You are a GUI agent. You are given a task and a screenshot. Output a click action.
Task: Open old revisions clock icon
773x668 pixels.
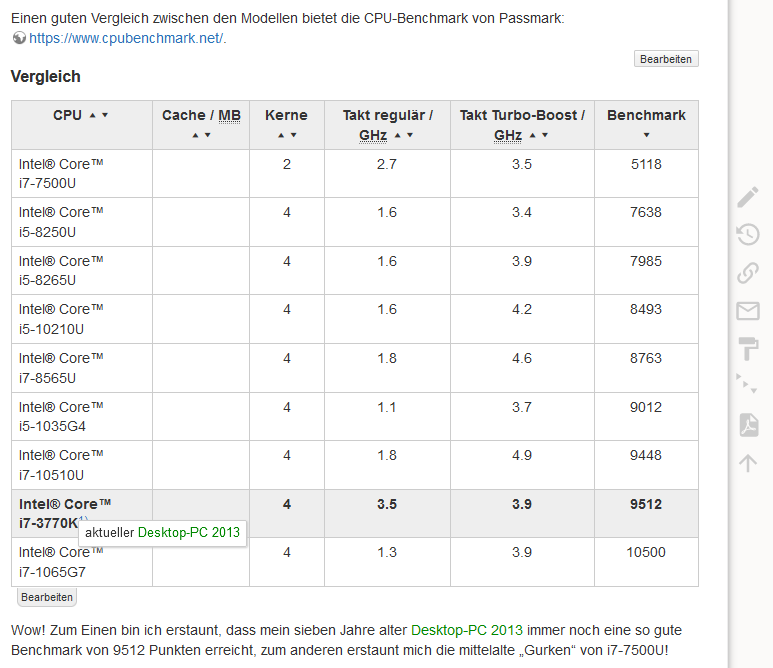(x=748, y=234)
